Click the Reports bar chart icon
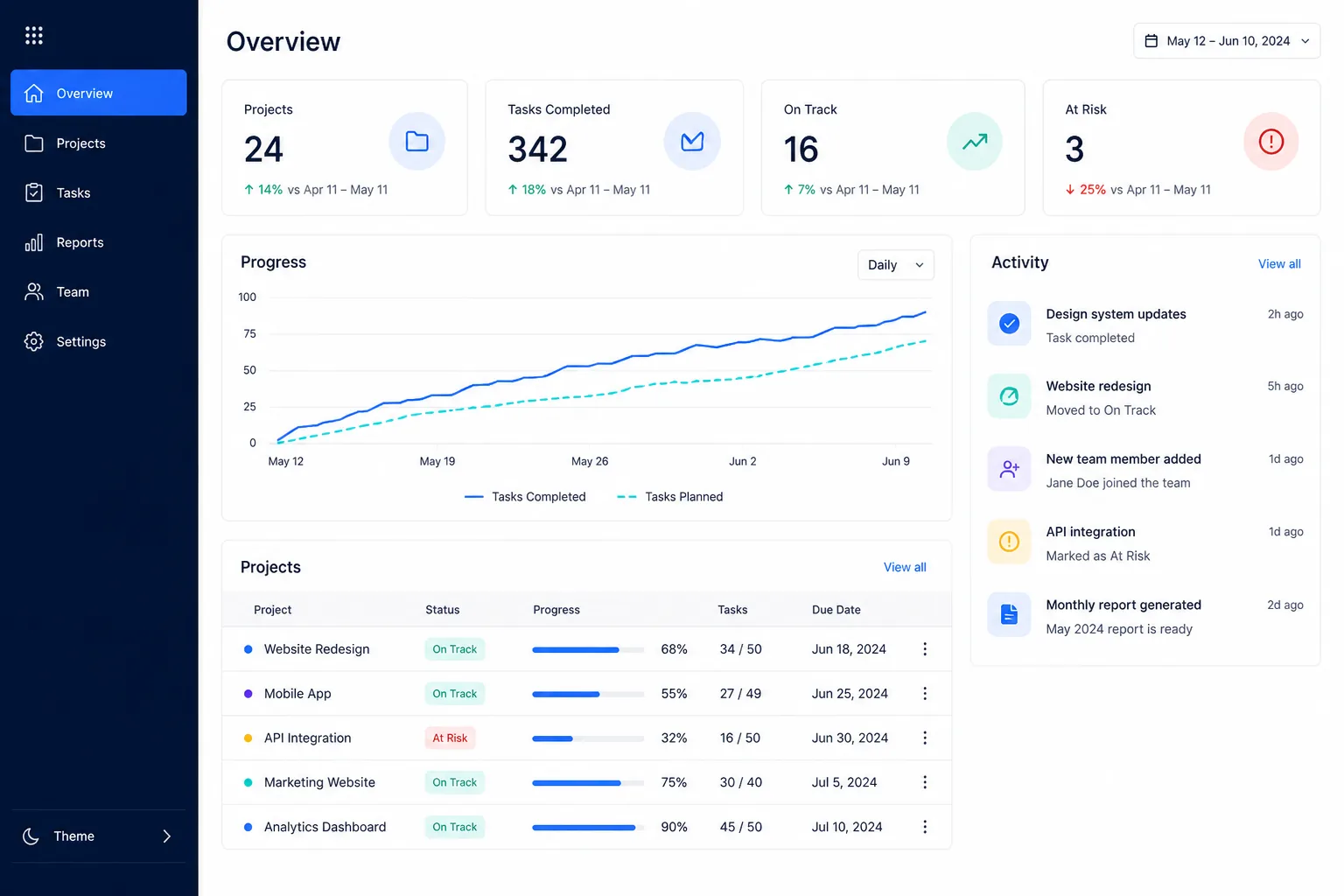 pos(33,242)
